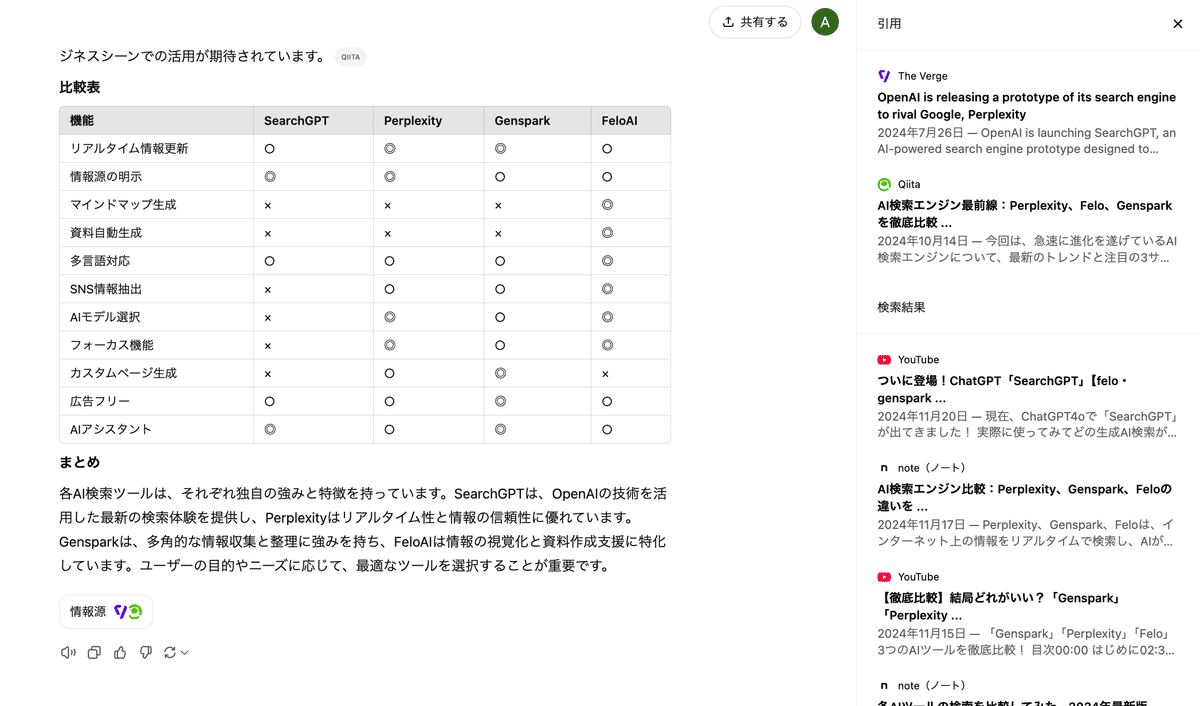Click the regenerate response icon
Viewport: 1200px width, 706px height.
[x=170, y=653]
